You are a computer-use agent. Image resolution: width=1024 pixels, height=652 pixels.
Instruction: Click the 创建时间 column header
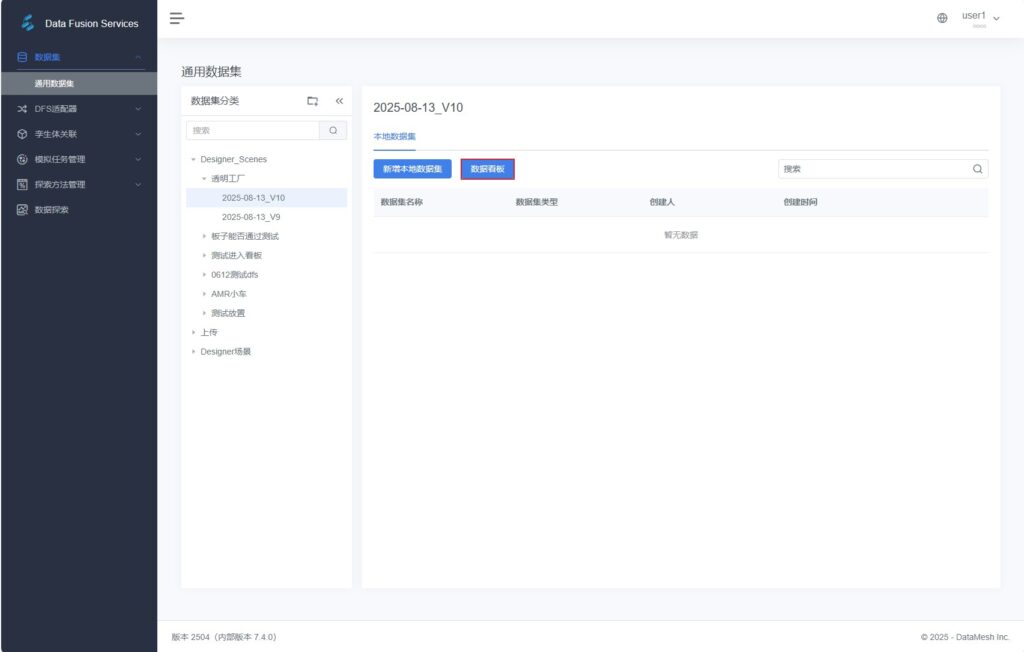(800, 202)
